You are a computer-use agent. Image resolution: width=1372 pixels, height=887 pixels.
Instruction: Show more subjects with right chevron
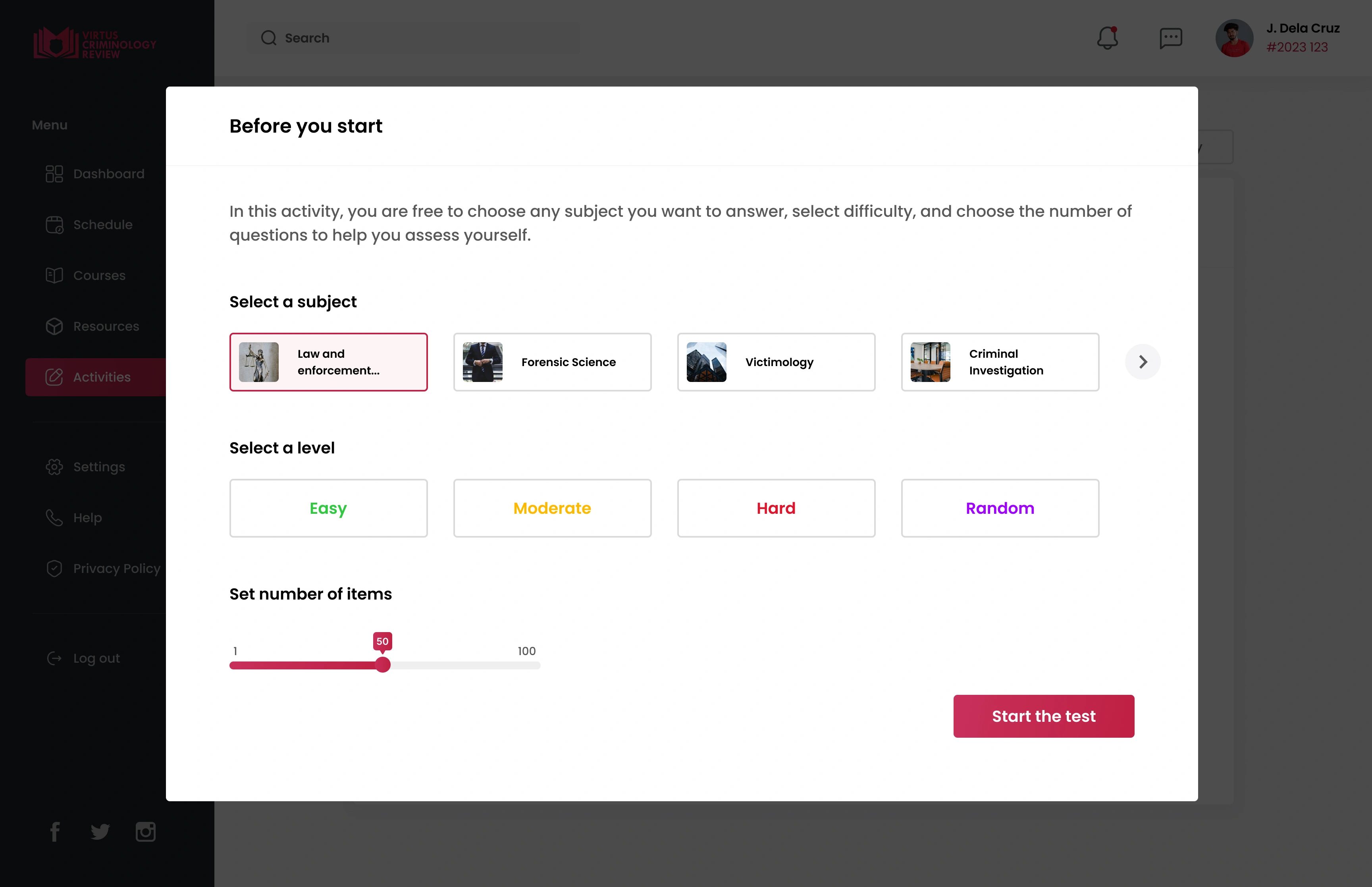(1142, 362)
